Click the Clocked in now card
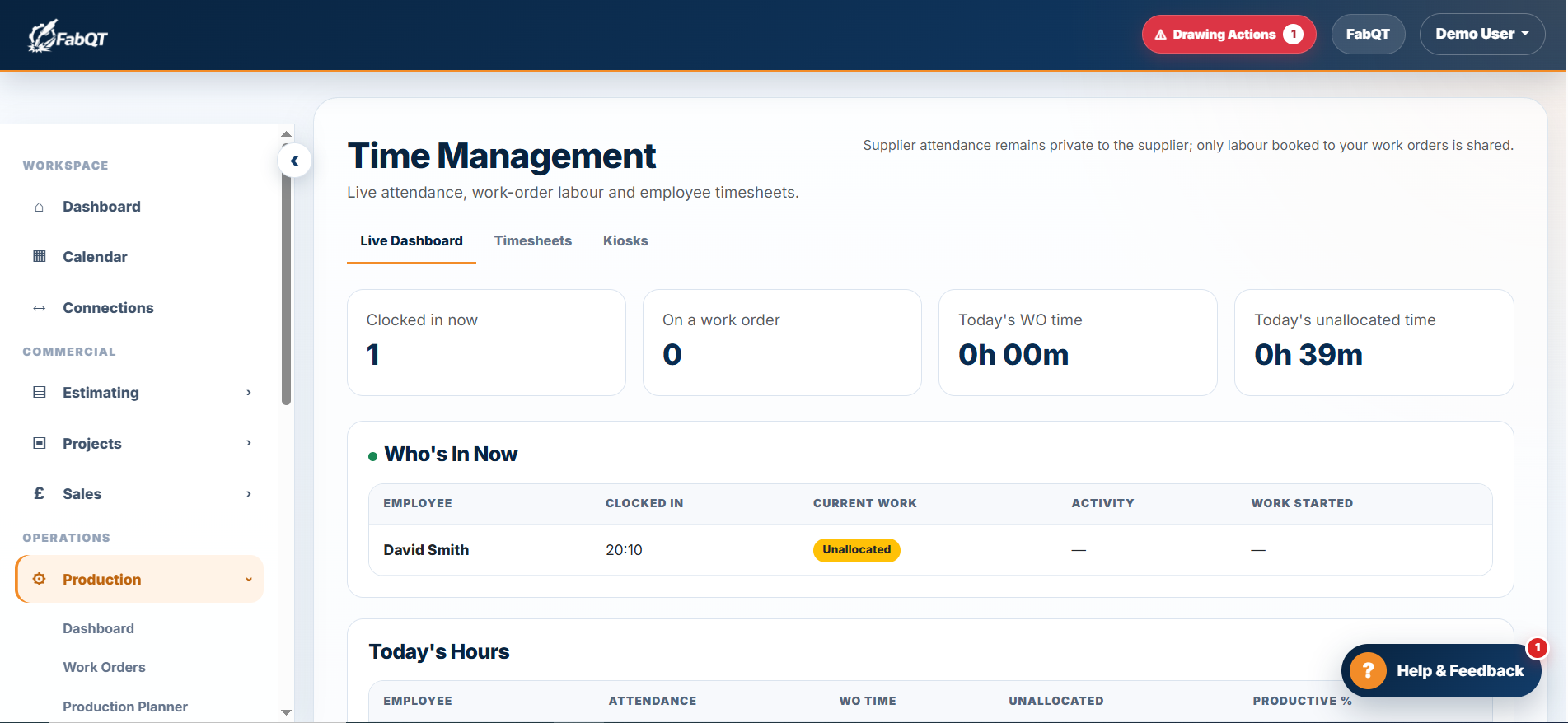This screenshot has height=723, width=1568. (486, 343)
